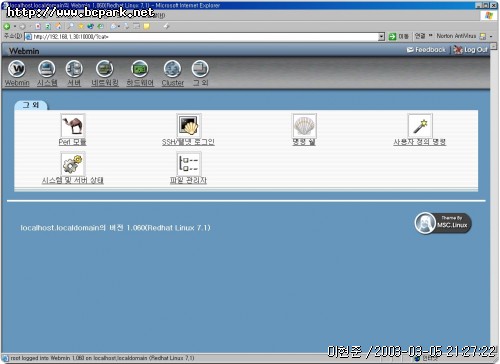
Task: Click the IE Mail toolbar icon
Action: (x=113, y=26)
